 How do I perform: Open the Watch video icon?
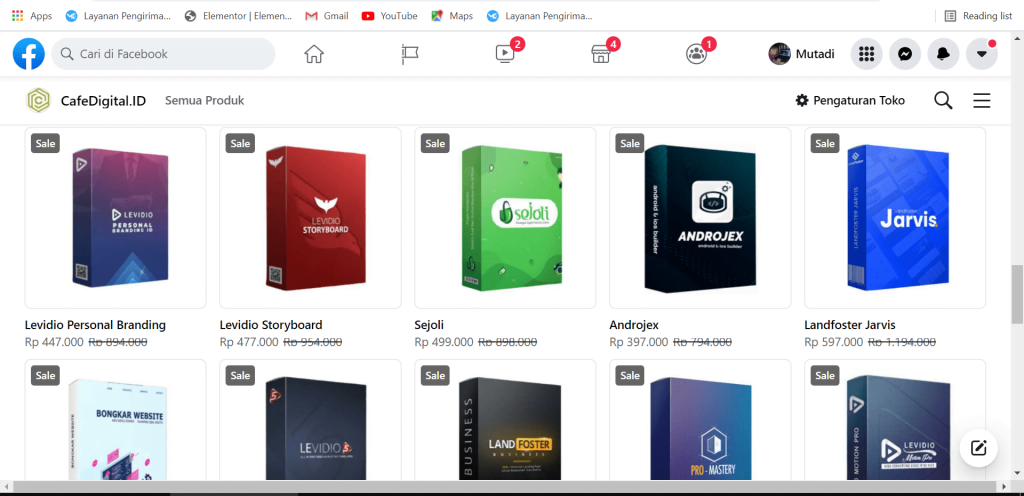[505, 54]
